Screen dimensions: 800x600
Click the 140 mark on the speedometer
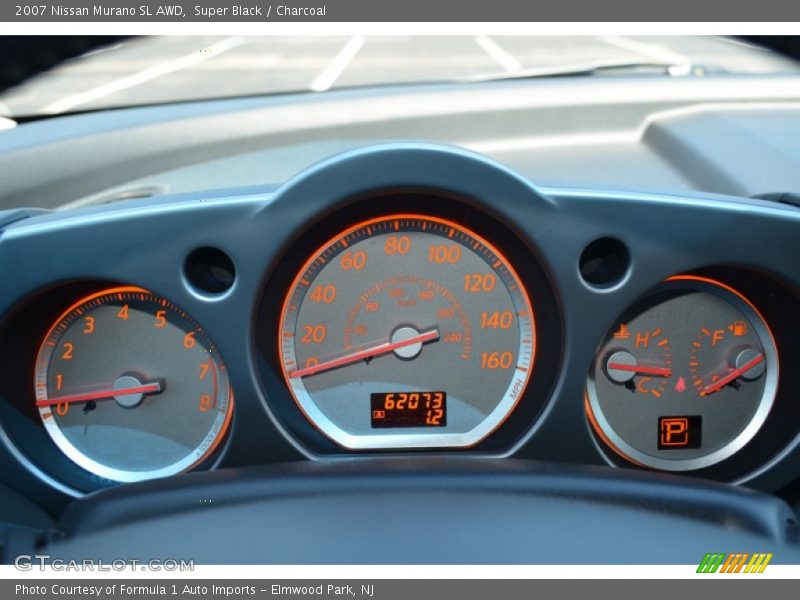pos(497,320)
